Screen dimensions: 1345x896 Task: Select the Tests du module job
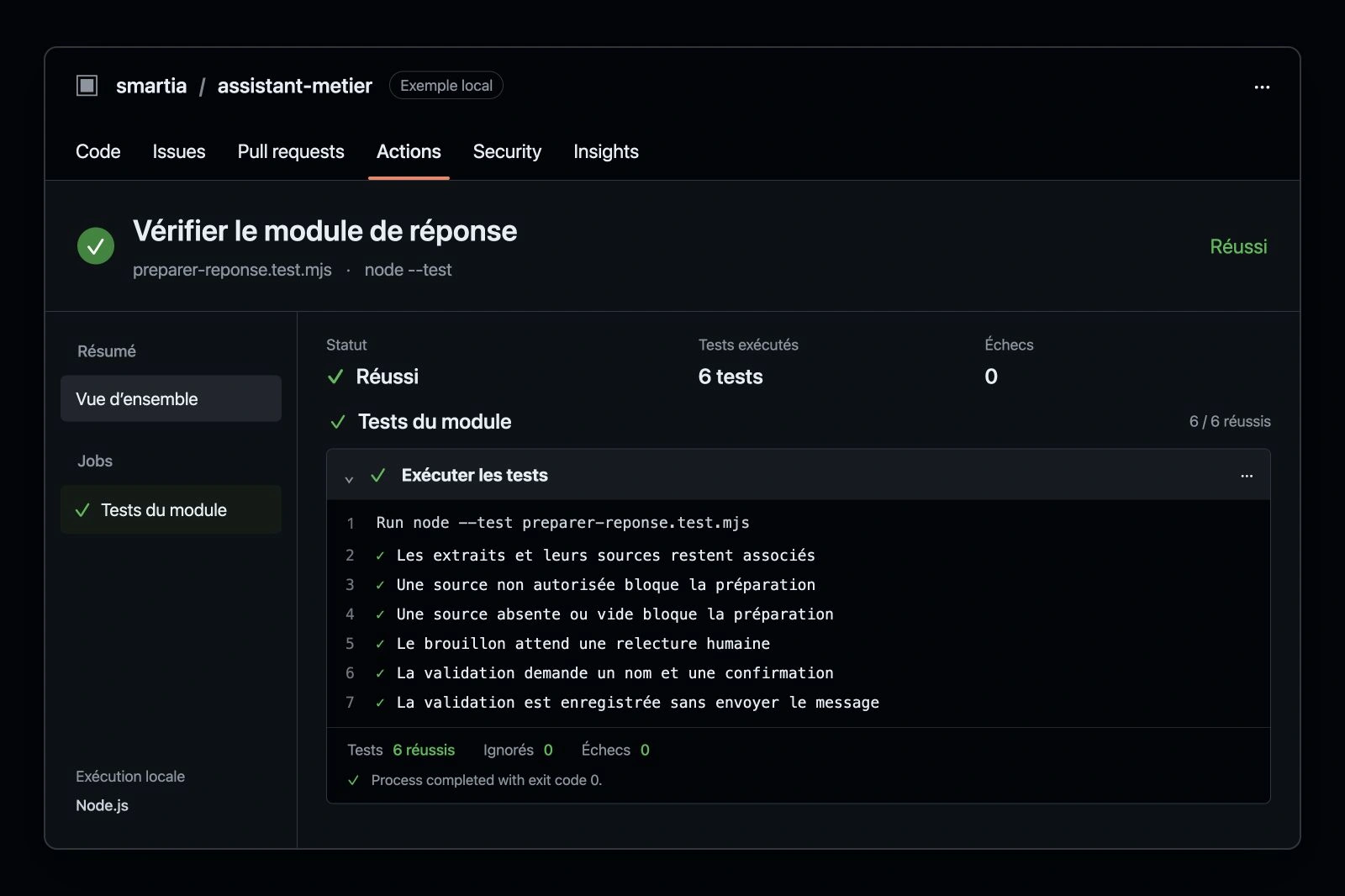(x=171, y=509)
